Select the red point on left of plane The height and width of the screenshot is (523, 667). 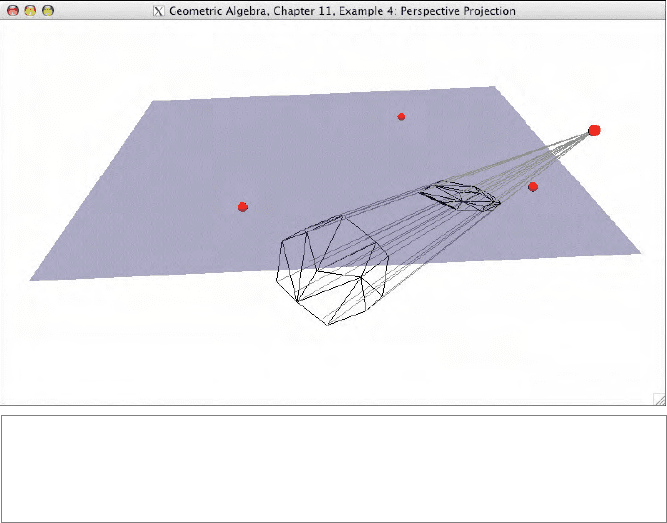[243, 207]
